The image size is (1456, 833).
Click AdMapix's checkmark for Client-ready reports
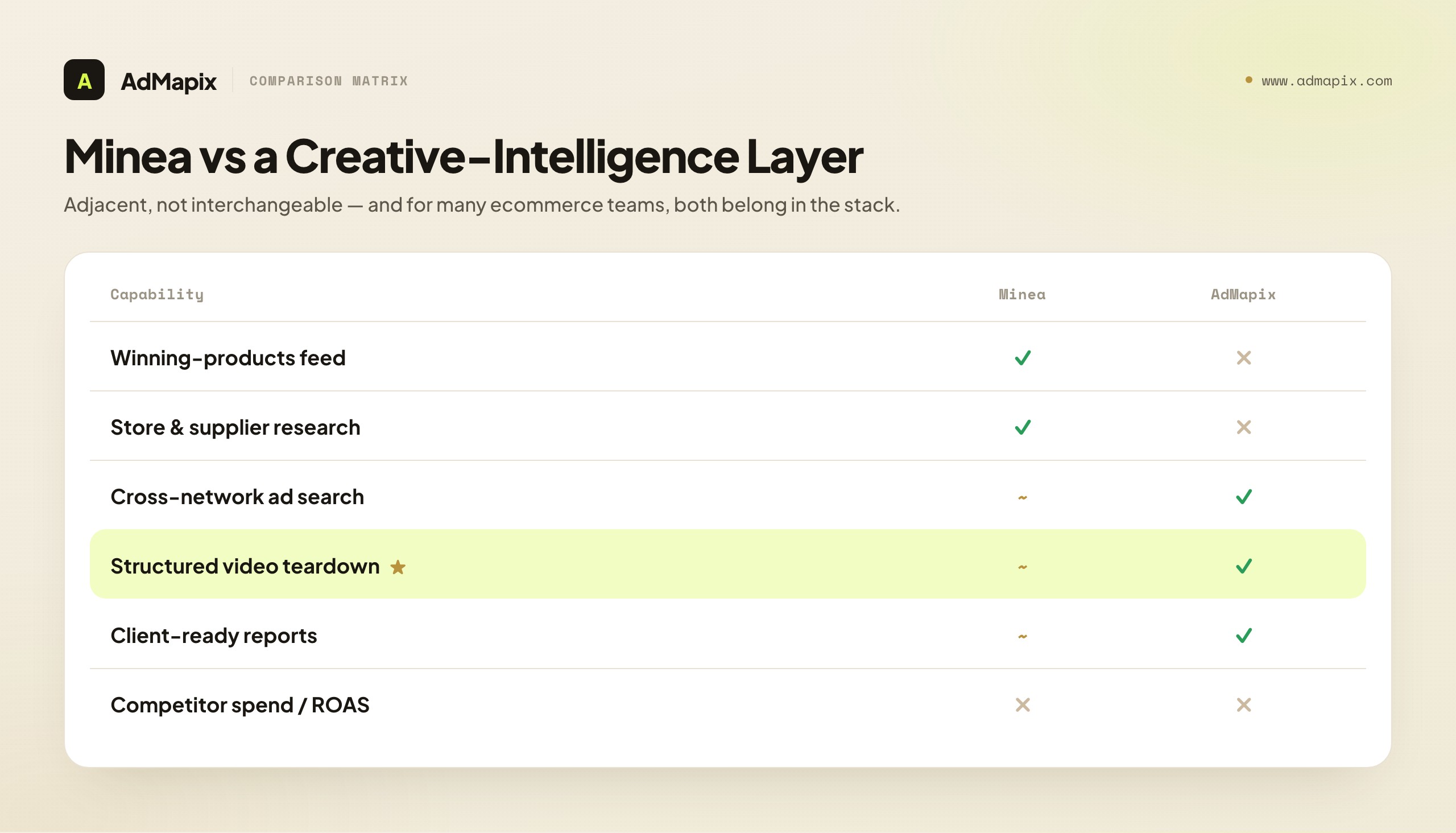1244,636
